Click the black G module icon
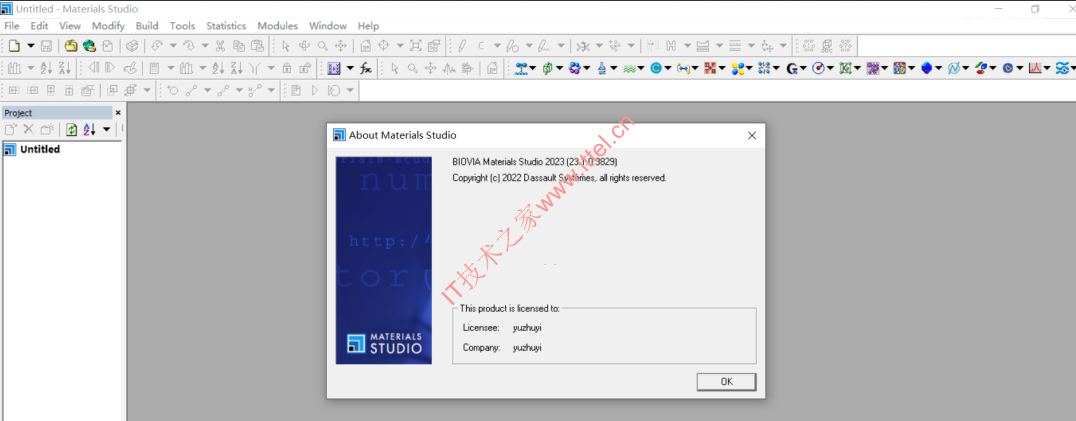 coord(792,68)
